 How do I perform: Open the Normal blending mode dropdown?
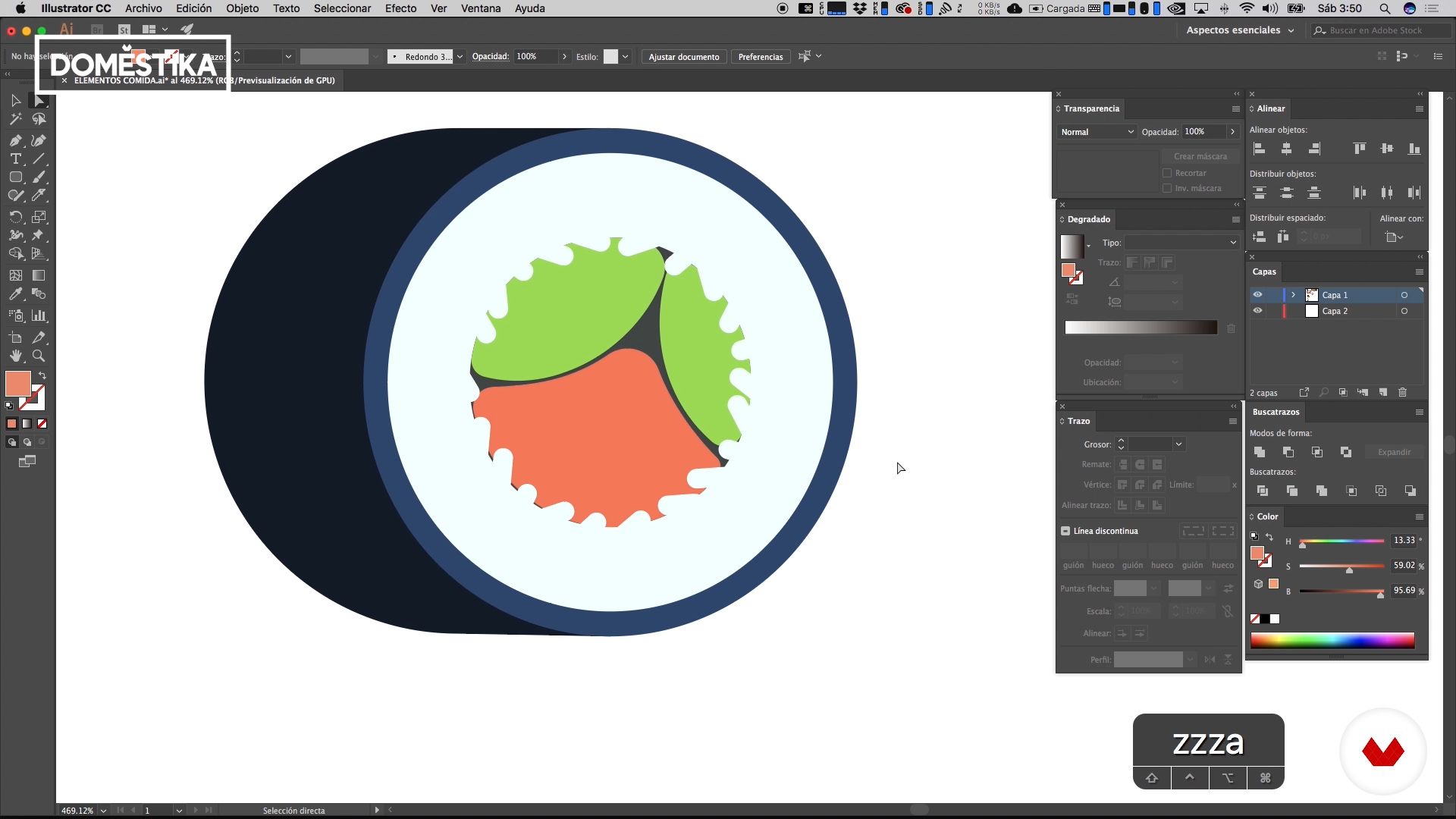[1097, 132]
